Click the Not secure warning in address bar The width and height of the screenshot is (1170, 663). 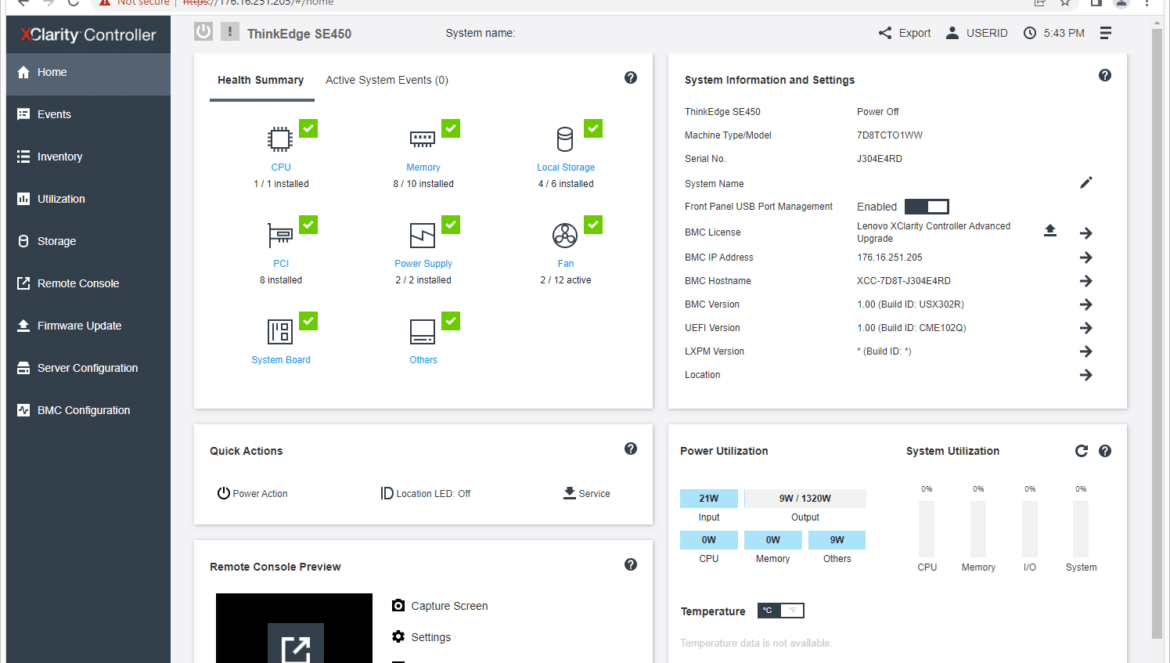coord(134,3)
